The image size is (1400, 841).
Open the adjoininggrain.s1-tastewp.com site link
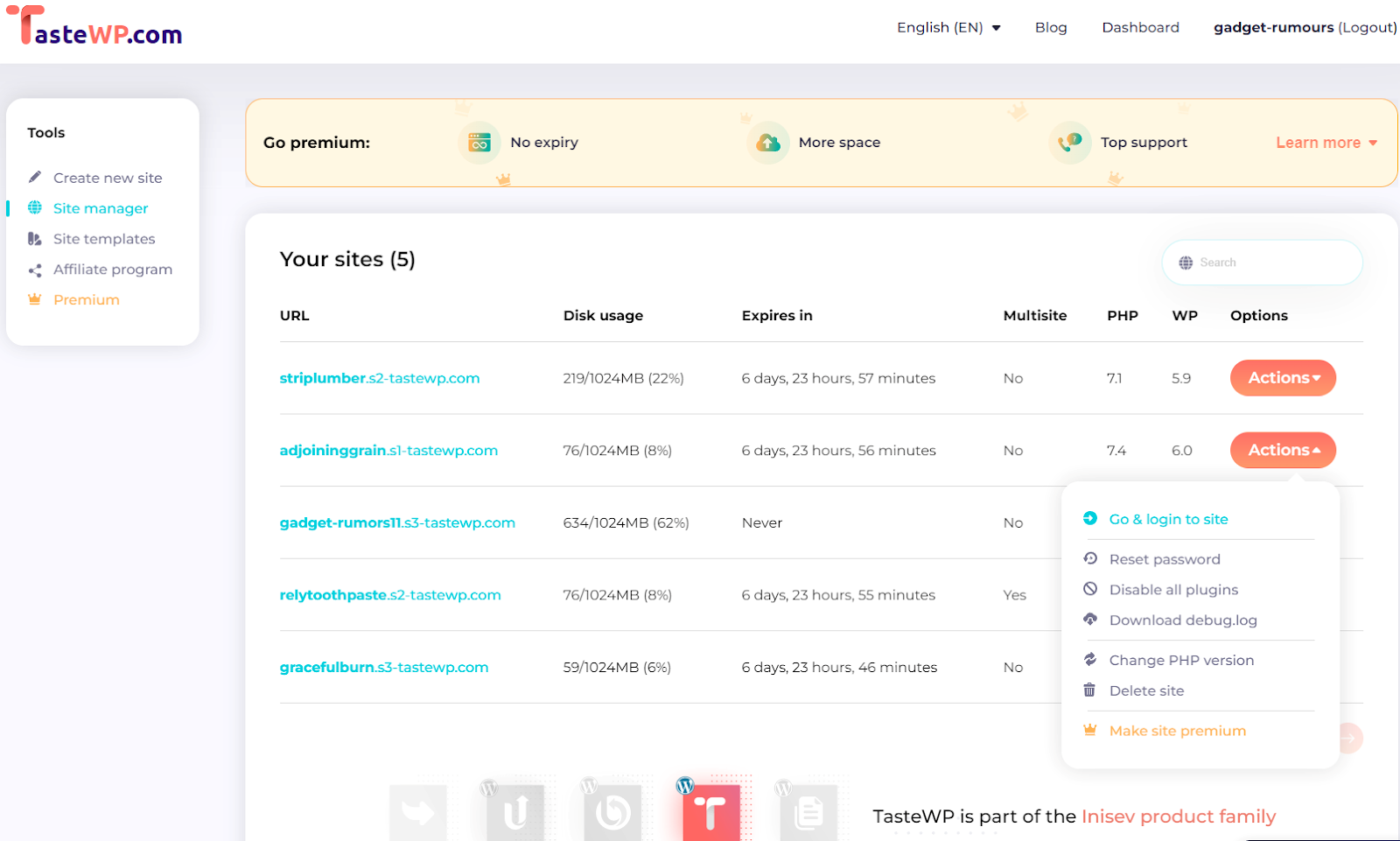point(388,450)
